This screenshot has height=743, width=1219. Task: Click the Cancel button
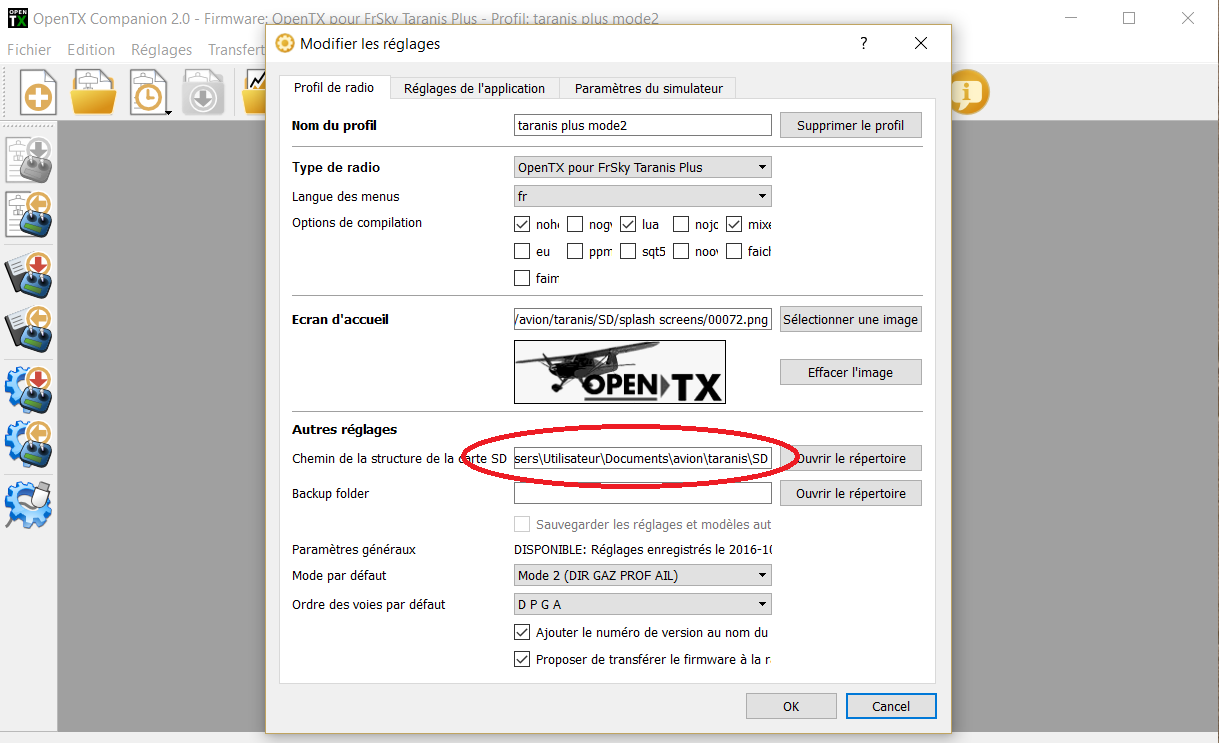pyautogui.click(x=891, y=706)
